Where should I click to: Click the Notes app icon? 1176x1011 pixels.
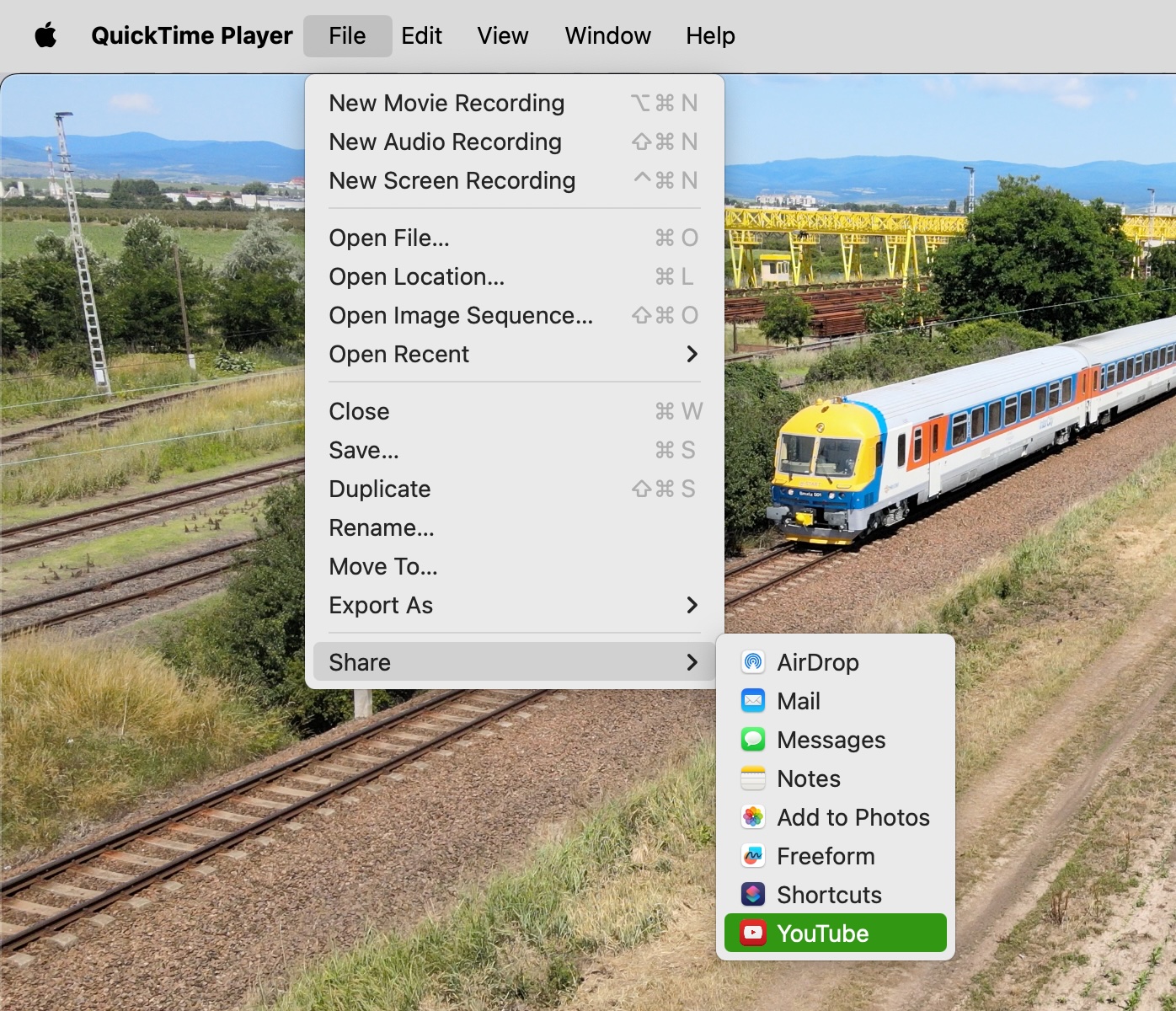(753, 778)
